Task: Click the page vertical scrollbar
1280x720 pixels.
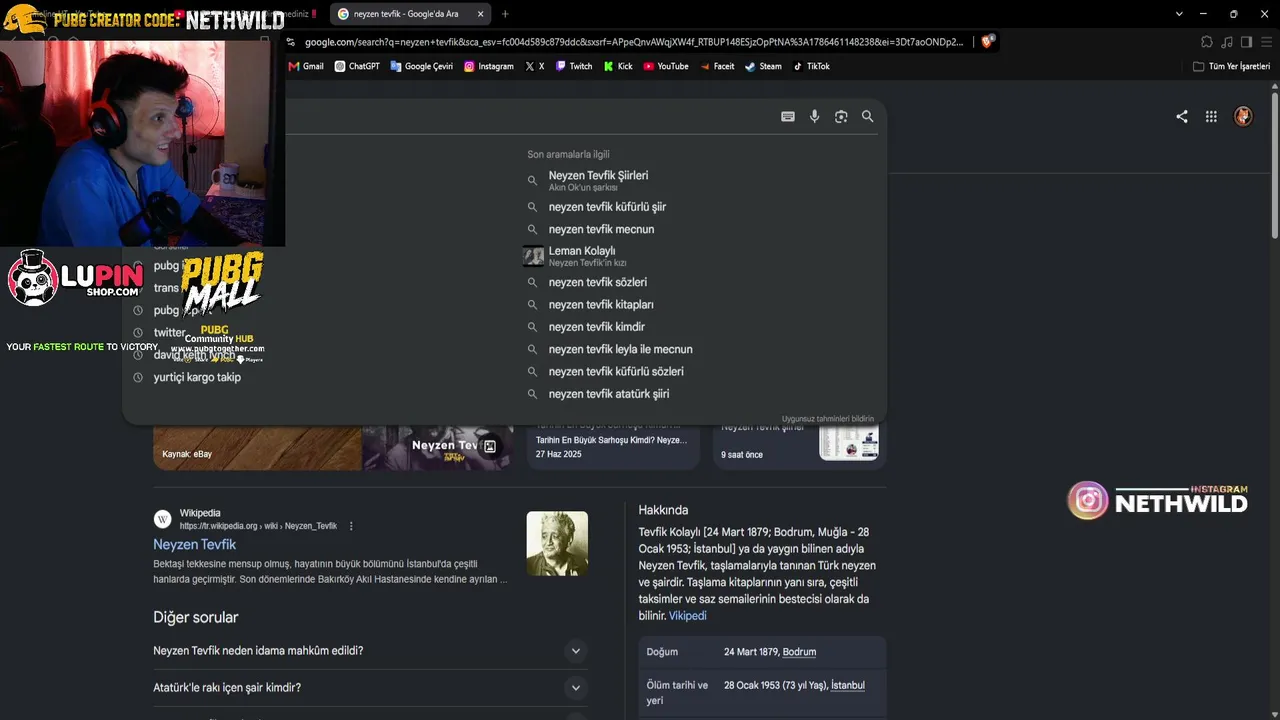Action: [x=1275, y=165]
